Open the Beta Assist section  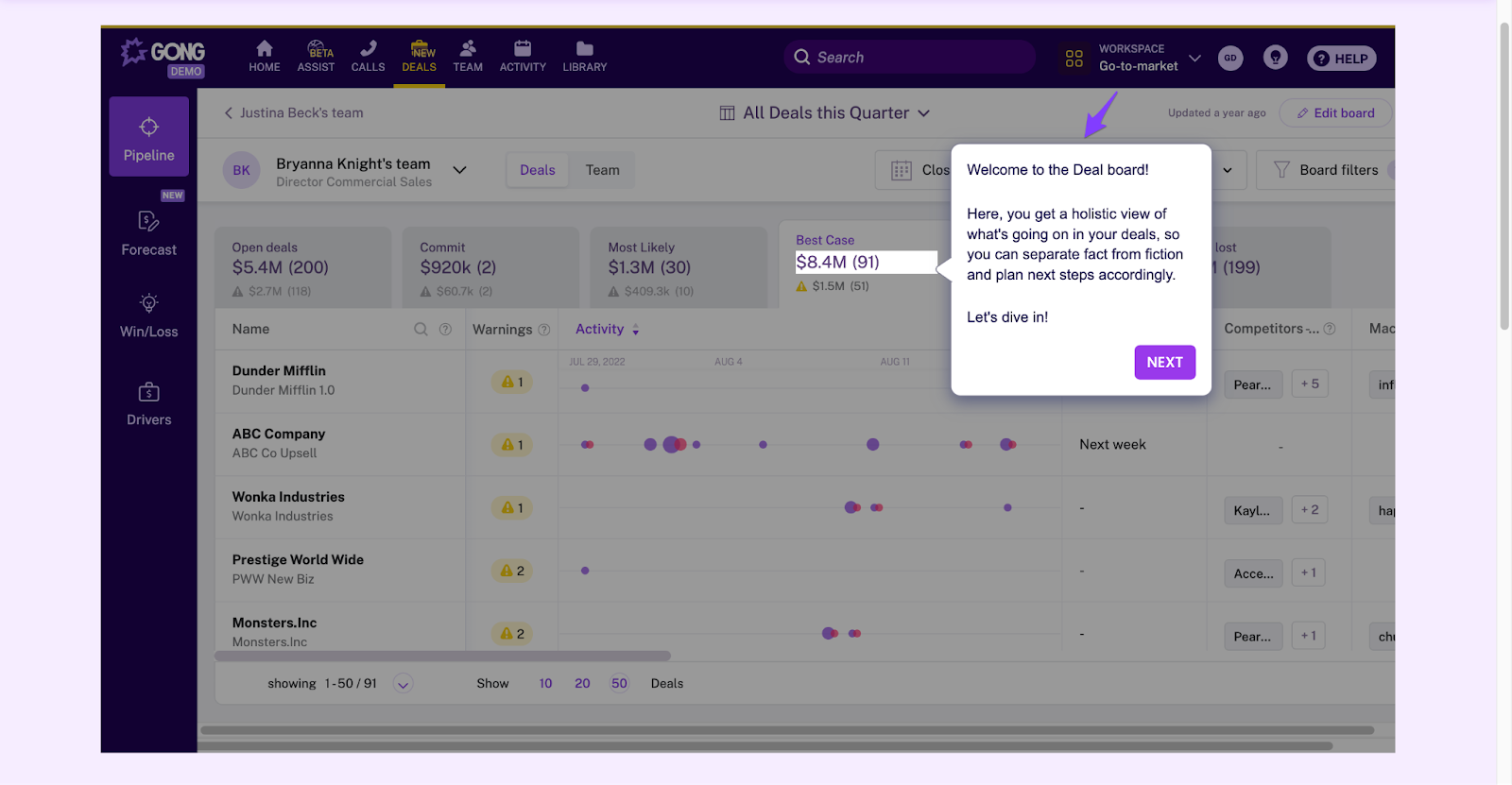316,57
